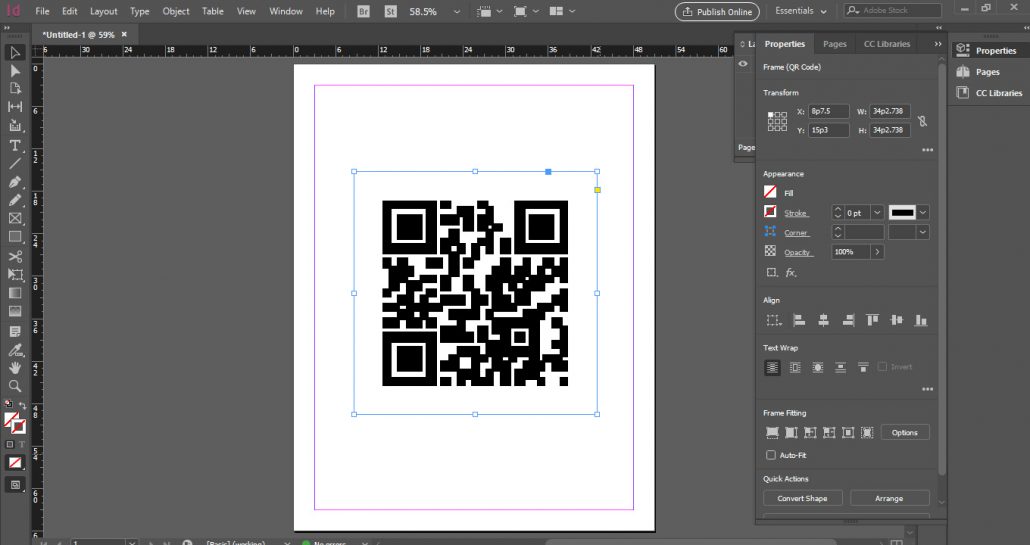1030x545 pixels.
Task: Select the Pen tool
Action: click(x=15, y=182)
